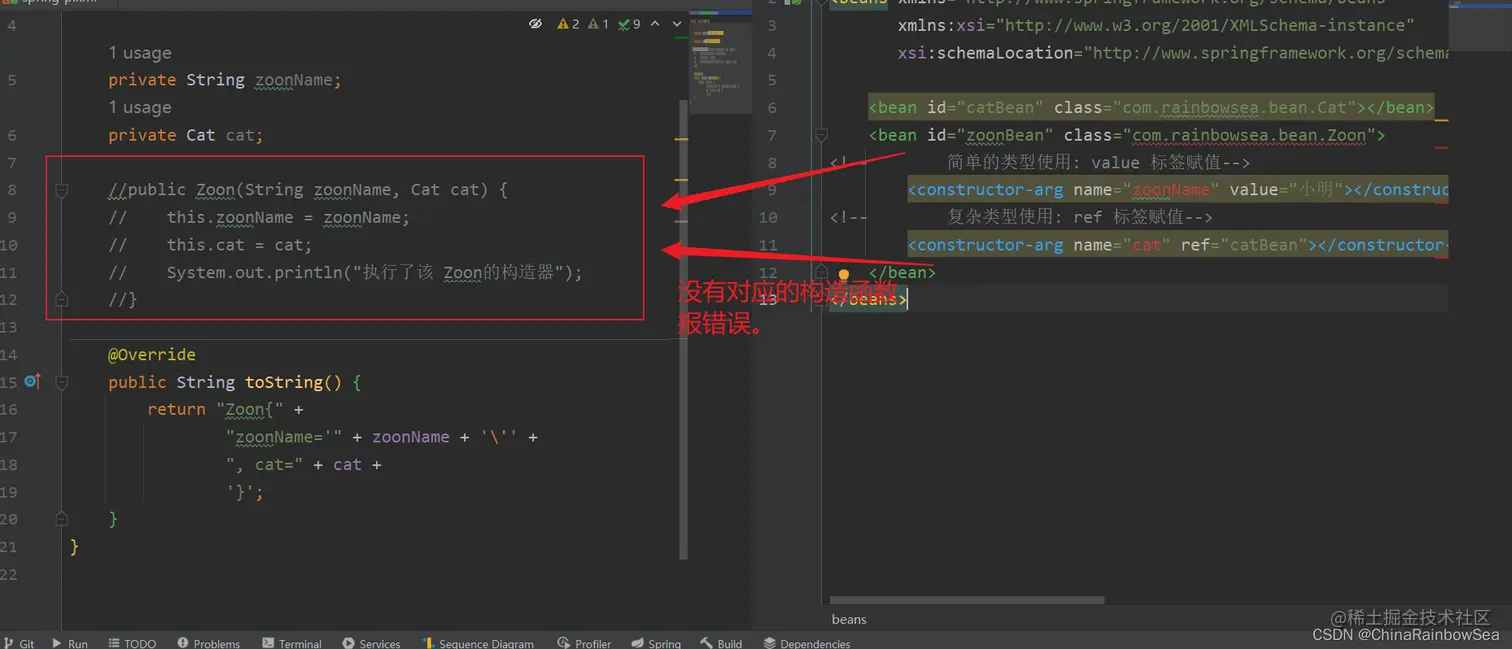This screenshot has height=649, width=1512.
Task: Click the commented 'this.cat = cat;' line
Action: (x=210, y=245)
